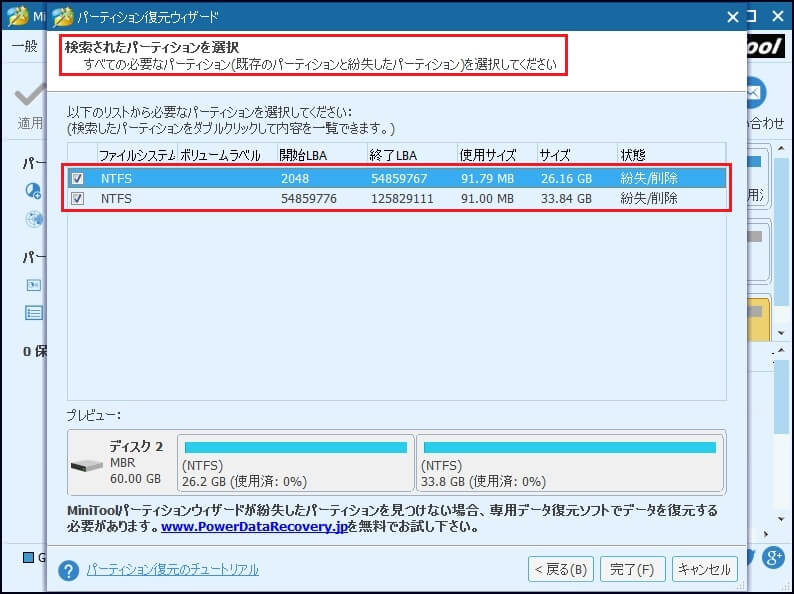
Task: Click the 戻る(B) back button
Action: (560, 570)
